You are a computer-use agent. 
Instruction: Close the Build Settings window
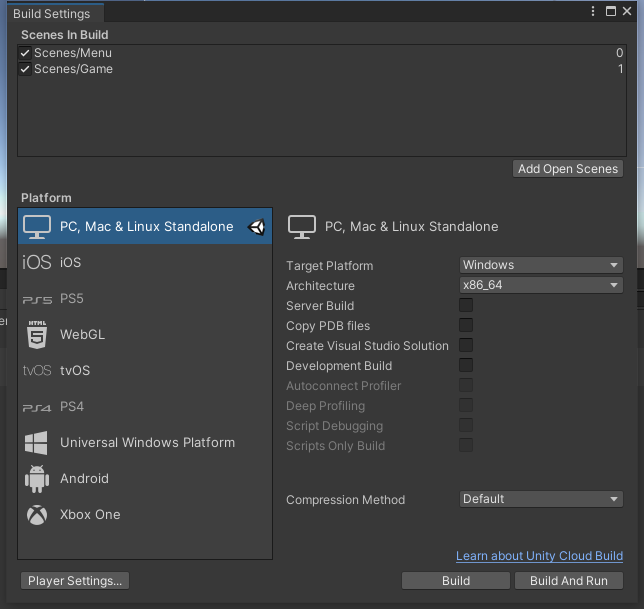tap(627, 11)
